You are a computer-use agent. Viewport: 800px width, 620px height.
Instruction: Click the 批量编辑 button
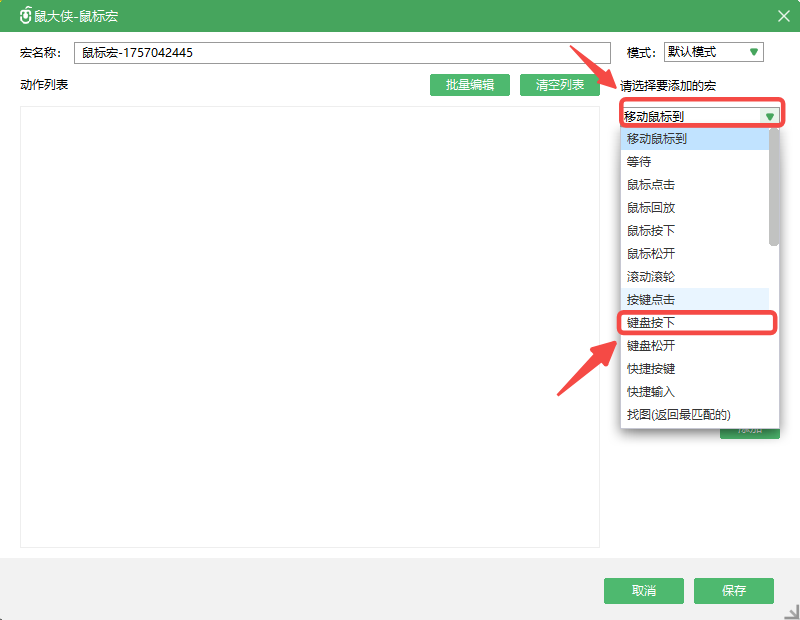[x=469, y=85]
